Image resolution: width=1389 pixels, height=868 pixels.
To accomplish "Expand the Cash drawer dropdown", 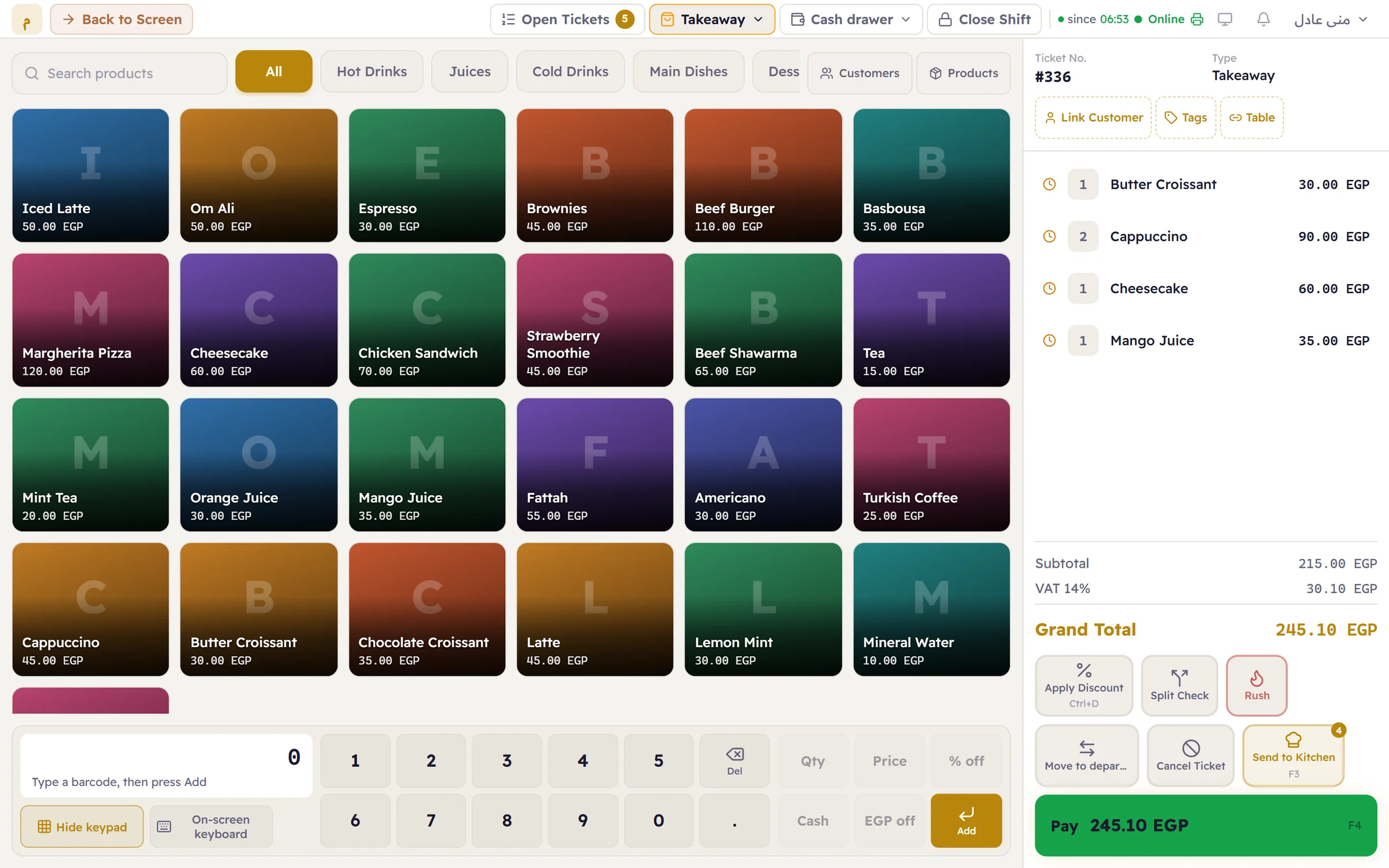I will point(850,20).
